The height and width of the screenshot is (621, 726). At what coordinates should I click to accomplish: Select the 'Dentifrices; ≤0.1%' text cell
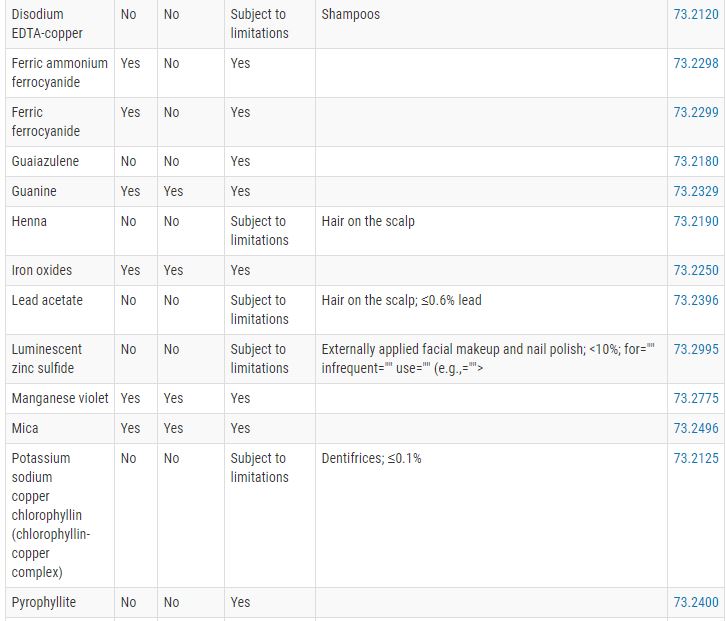coord(491,516)
